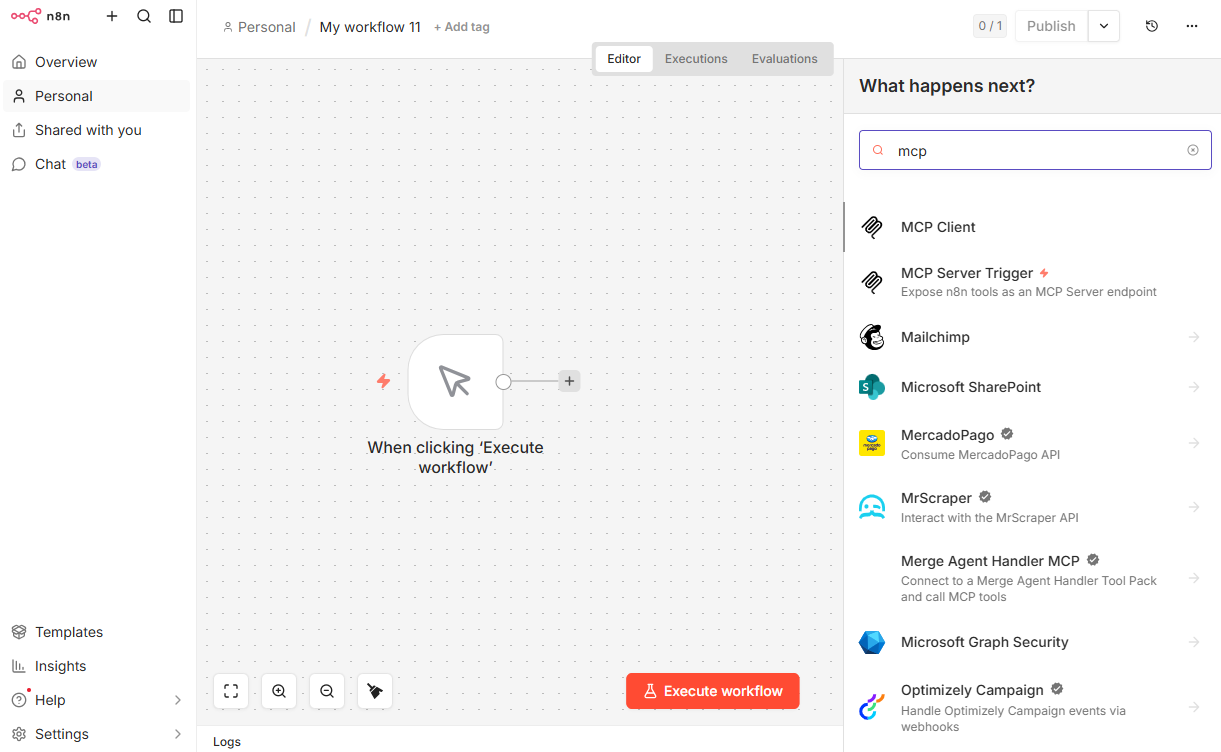Viewport: 1221px width, 752px height.
Task: Click the lightning trigger indicator icon
Action: (383, 381)
